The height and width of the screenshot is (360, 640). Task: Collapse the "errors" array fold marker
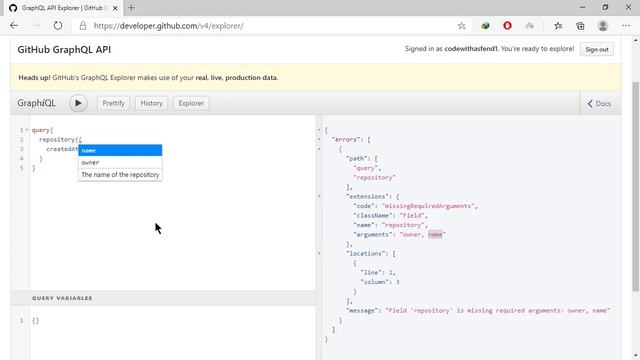point(319,139)
